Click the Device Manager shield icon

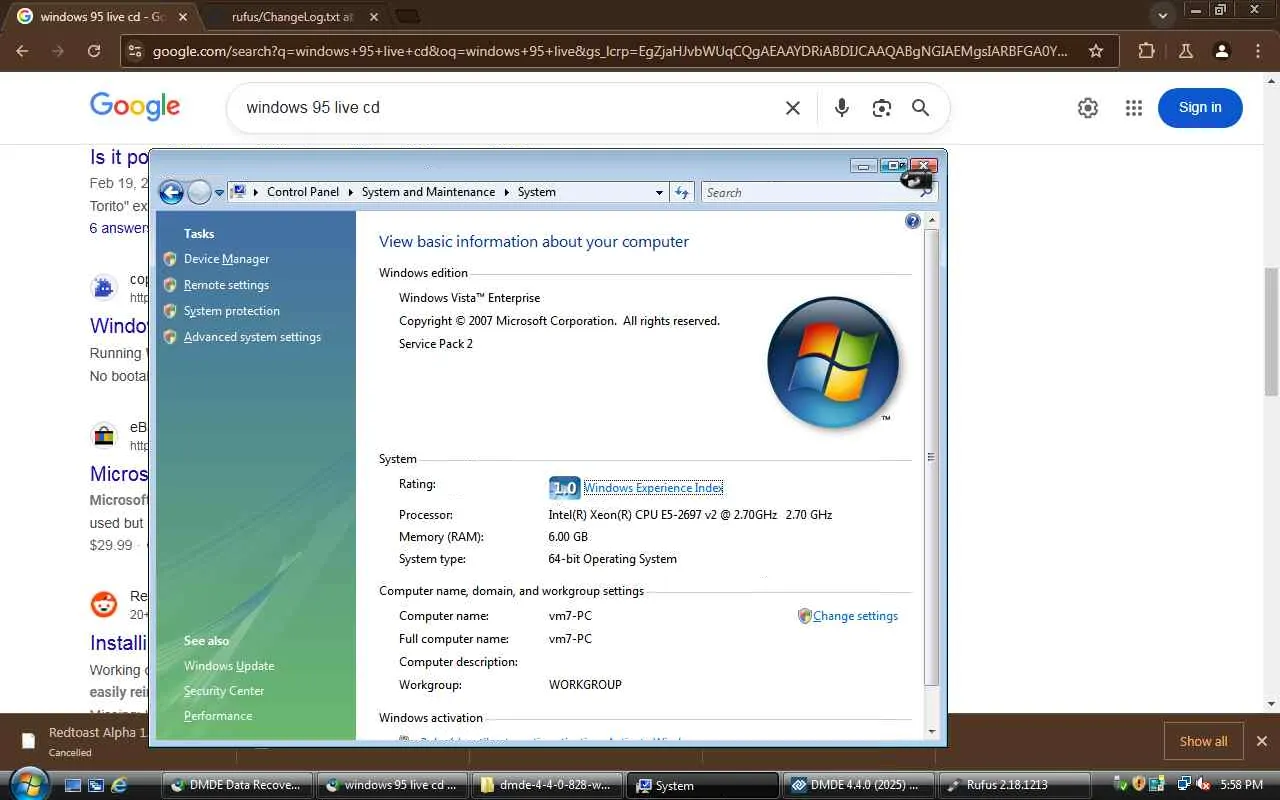pyautogui.click(x=170, y=259)
